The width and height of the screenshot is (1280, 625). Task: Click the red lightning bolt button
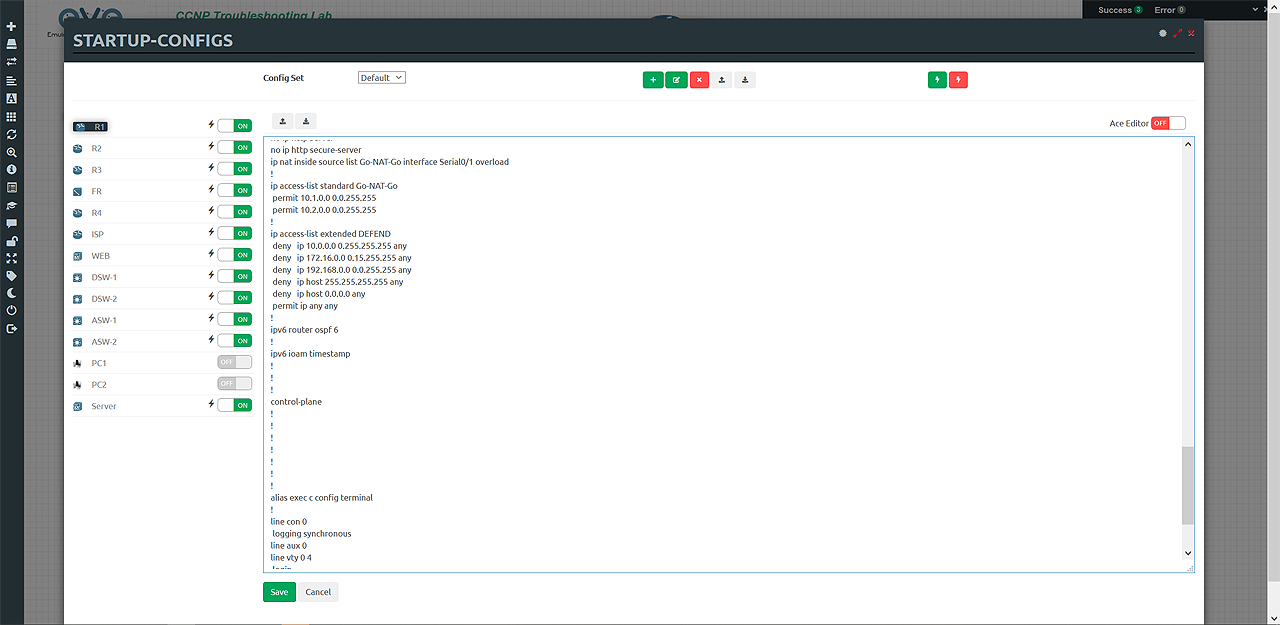click(958, 80)
